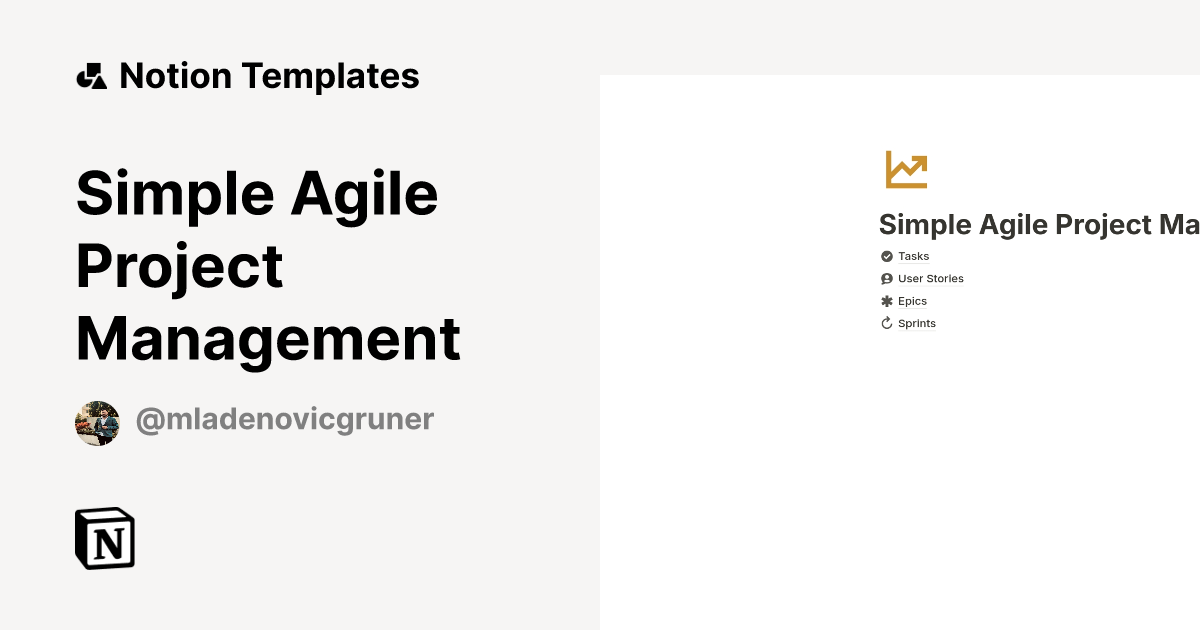The width and height of the screenshot is (1200, 630).
Task: Click the chart icon above the template title
Action: pyautogui.click(x=905, y=169)
